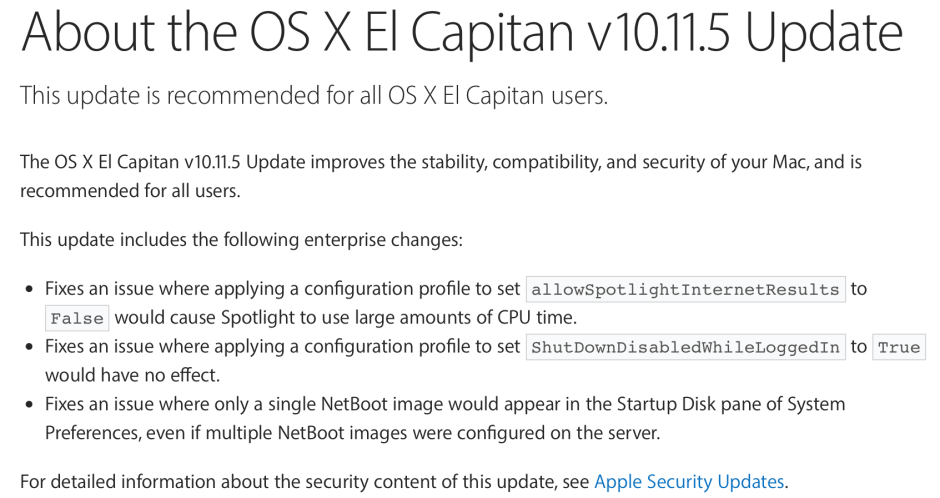The image size is (940, 498).
Task: Select the ShutDownDisabledWhileLoggedIn code snippet
Action: tap(685, 347)
